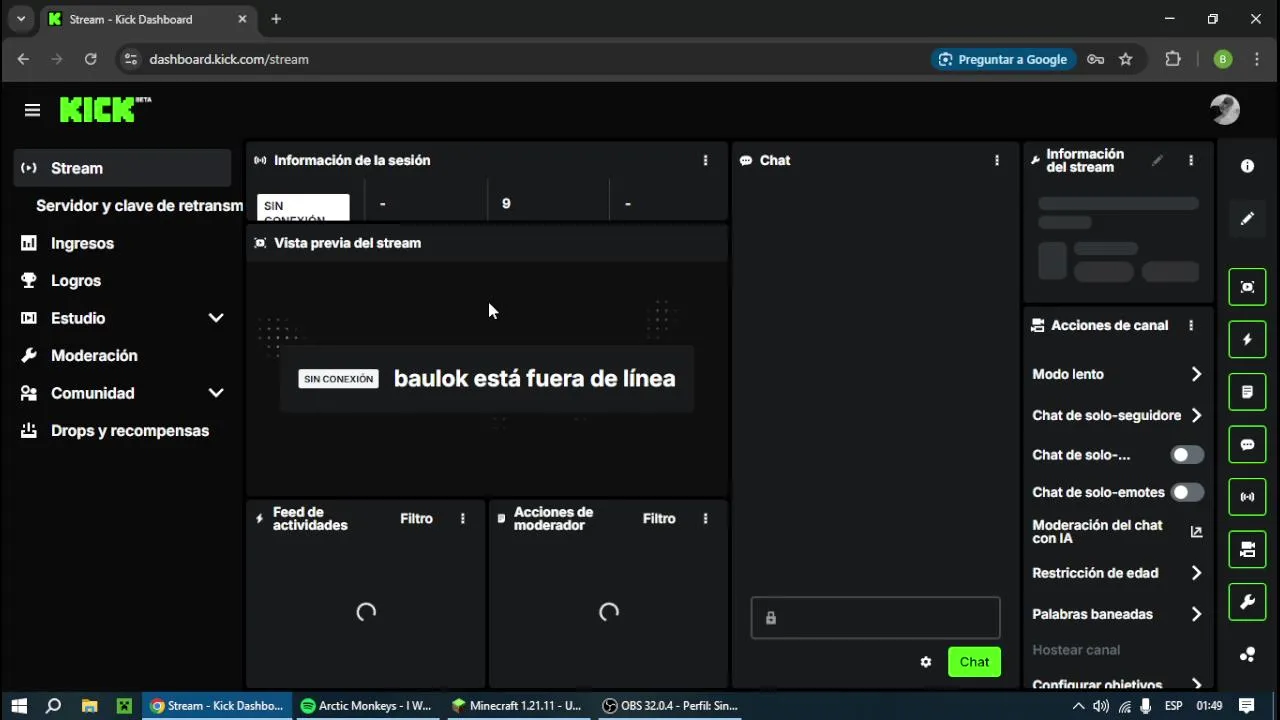Click Preguntar a Google button

[1004, 59]
